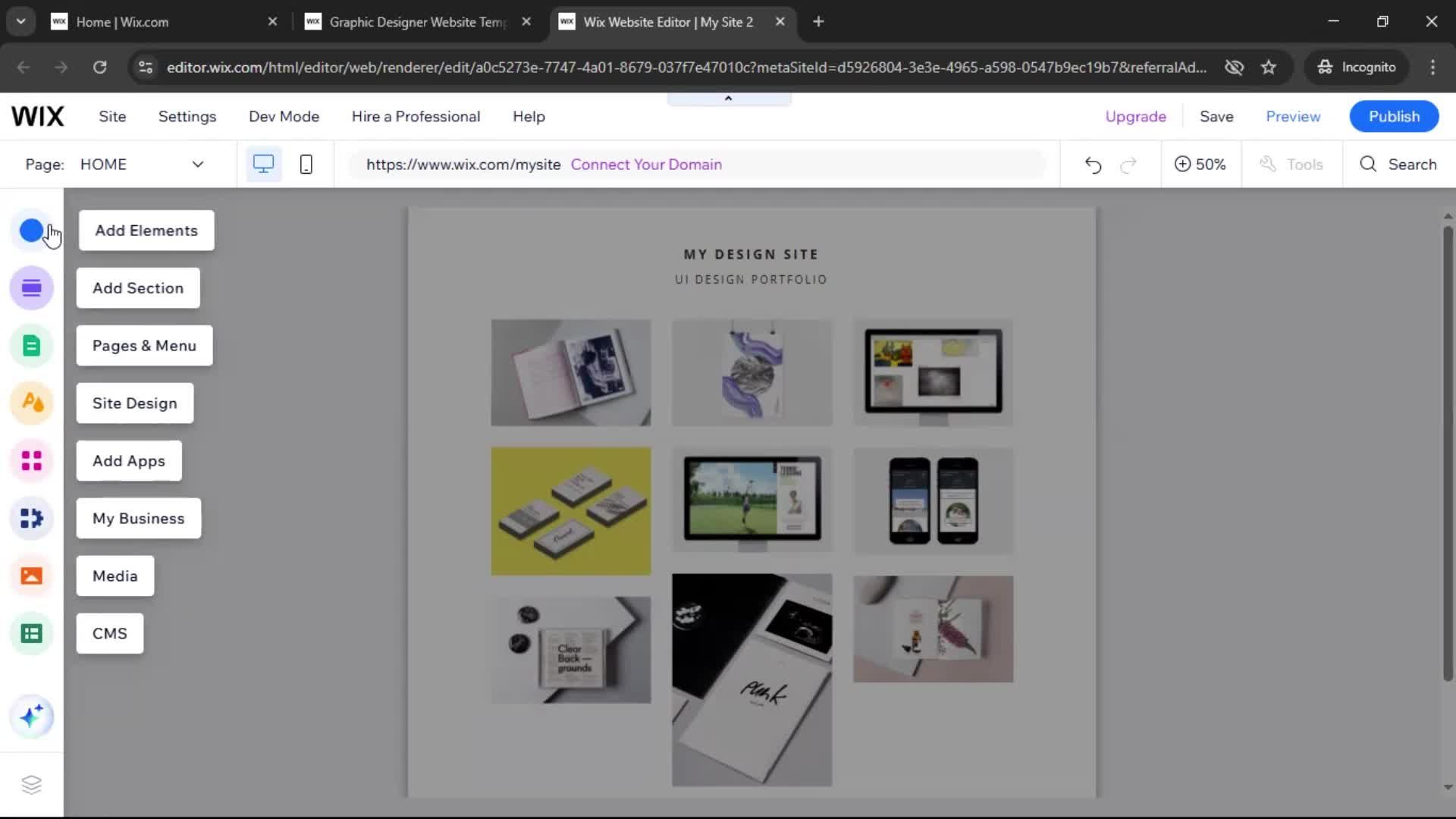Click the Wix logo
This screenshot has width=1456, height=819.
38,116
